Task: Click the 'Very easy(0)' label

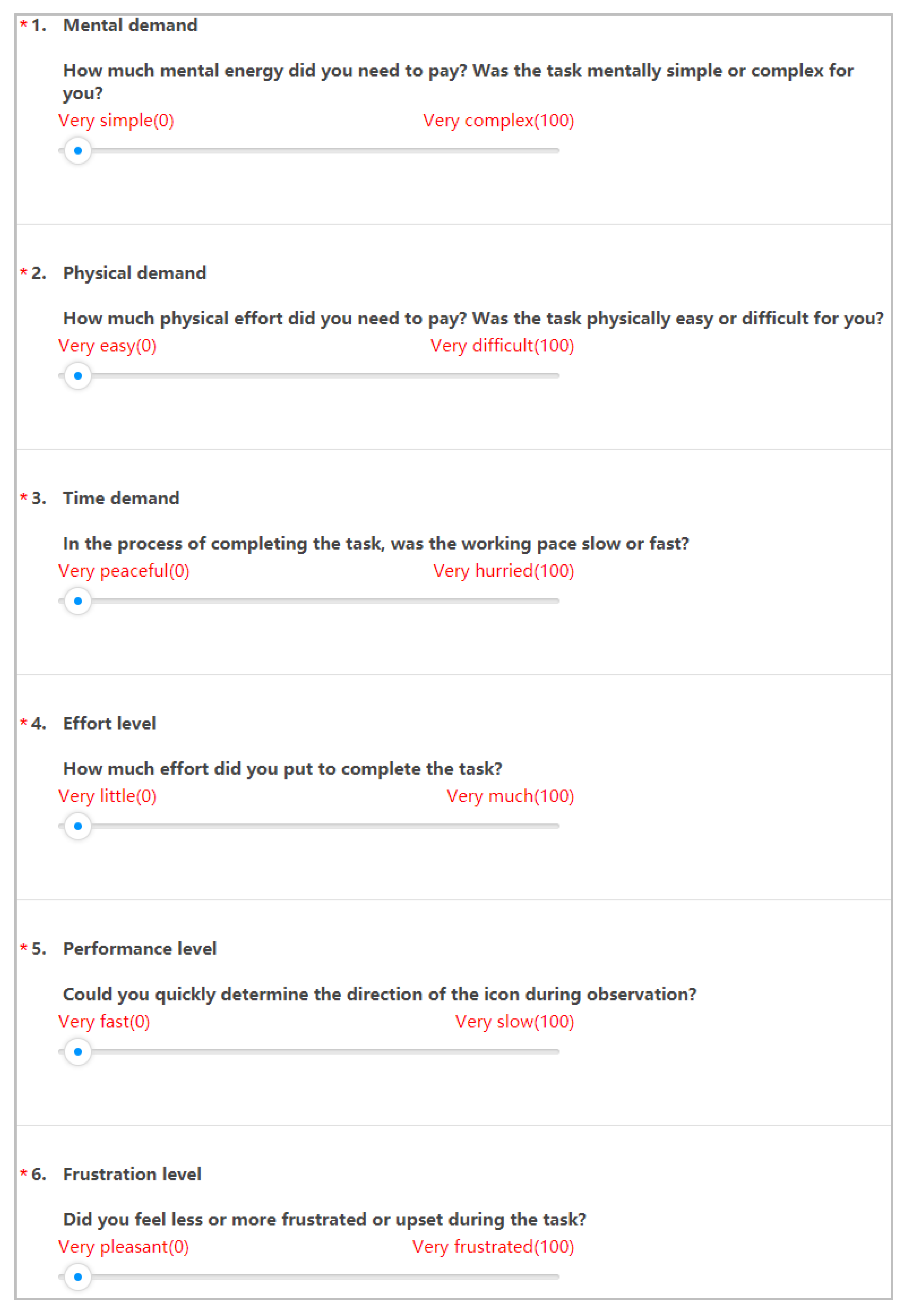Action: click(107, 346)
